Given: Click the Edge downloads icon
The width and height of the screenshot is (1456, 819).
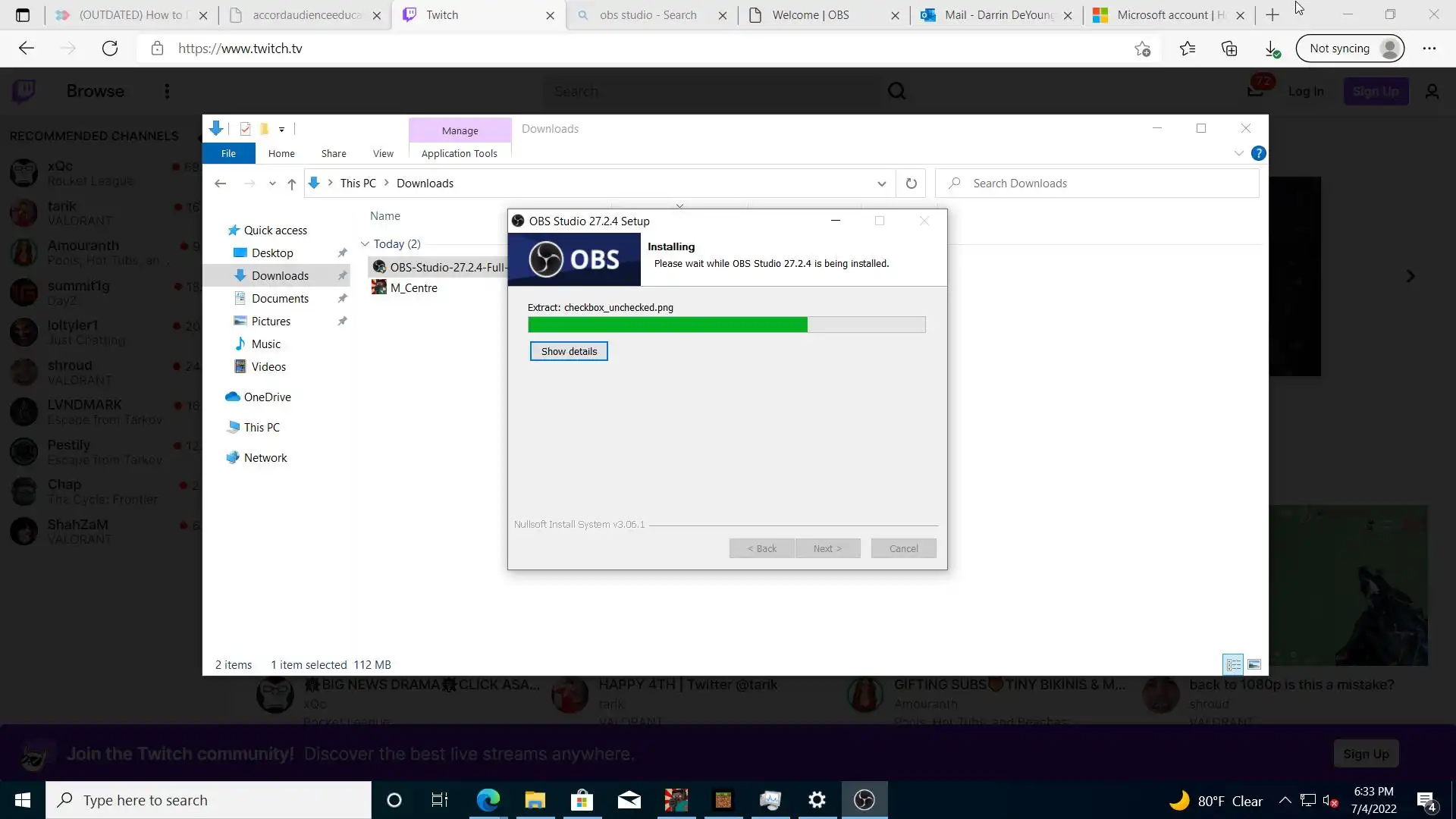Looking at the screenshot, I should 1272,49.
